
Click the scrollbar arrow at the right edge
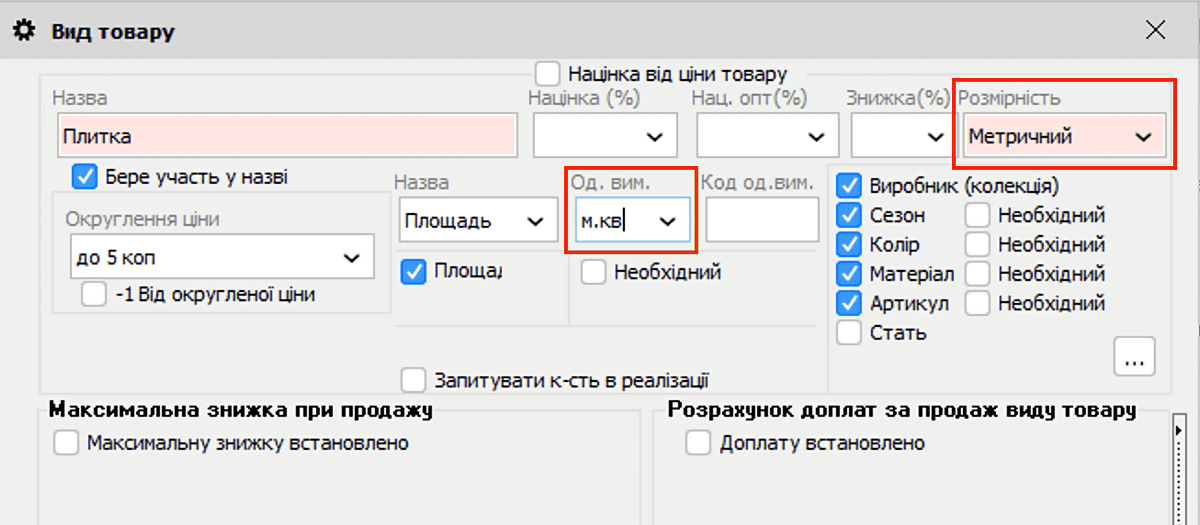[1180, 430]
